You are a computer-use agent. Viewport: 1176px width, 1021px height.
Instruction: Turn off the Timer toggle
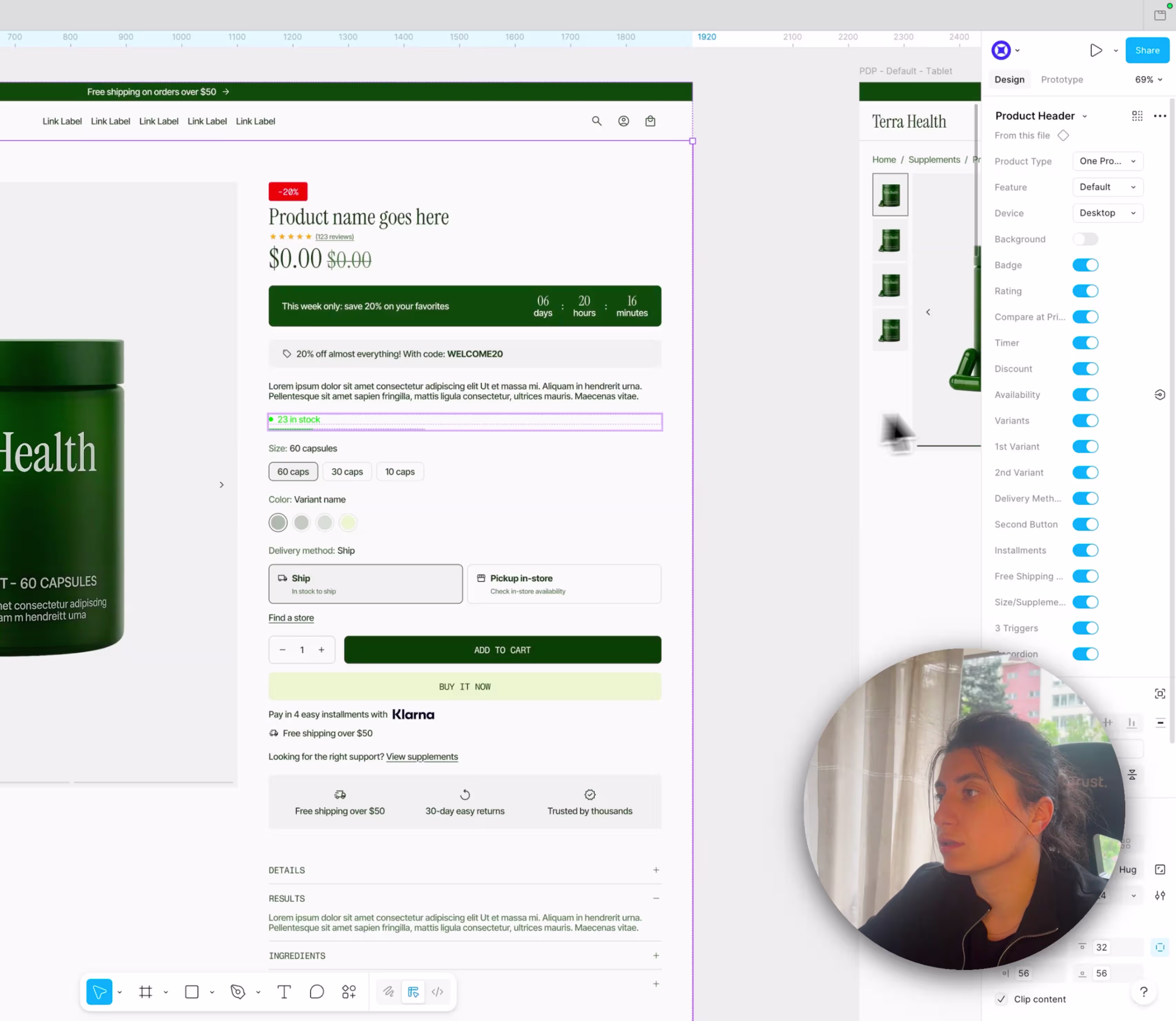pos(1085,343)
